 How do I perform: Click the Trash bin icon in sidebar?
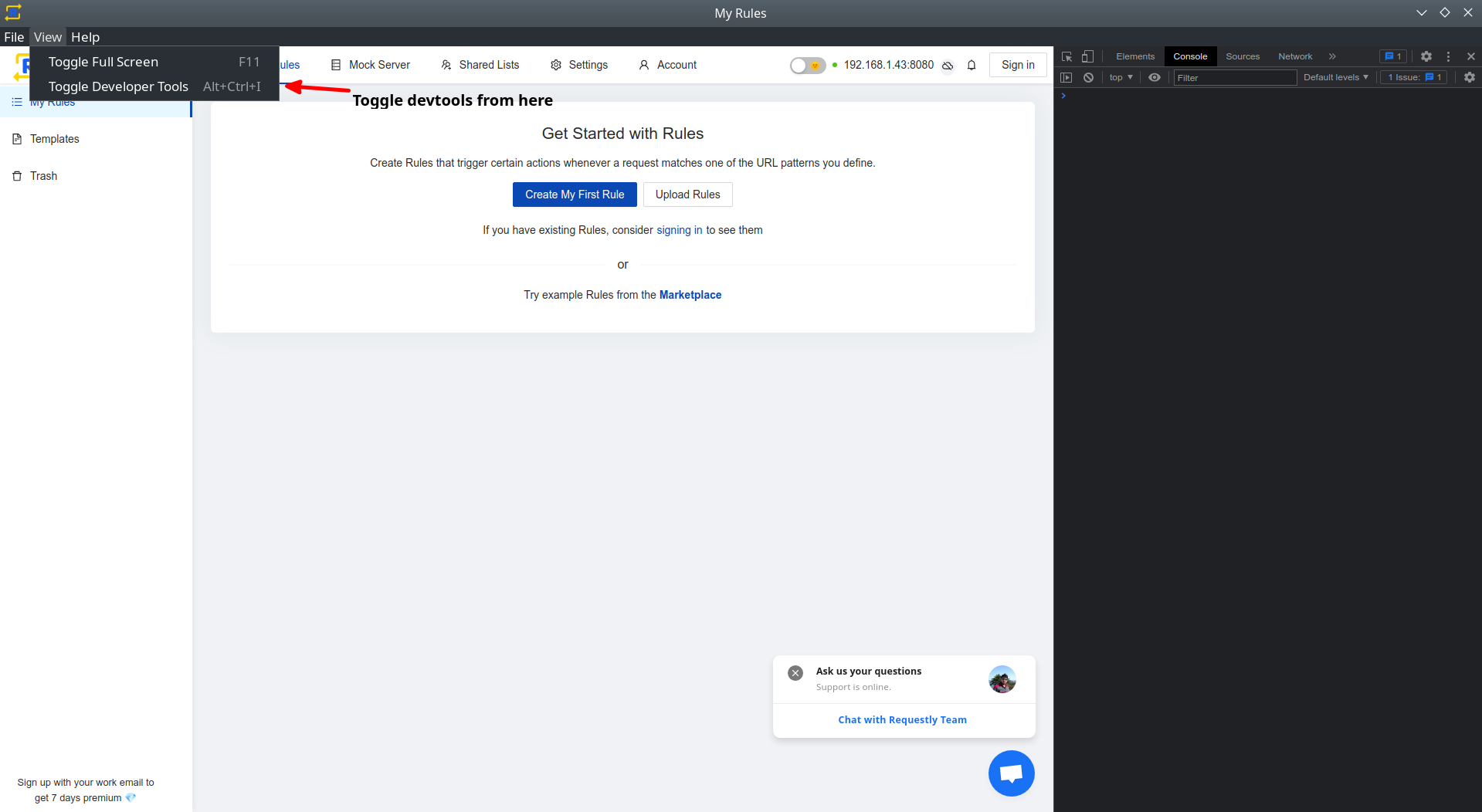click(x=17, y=176)
